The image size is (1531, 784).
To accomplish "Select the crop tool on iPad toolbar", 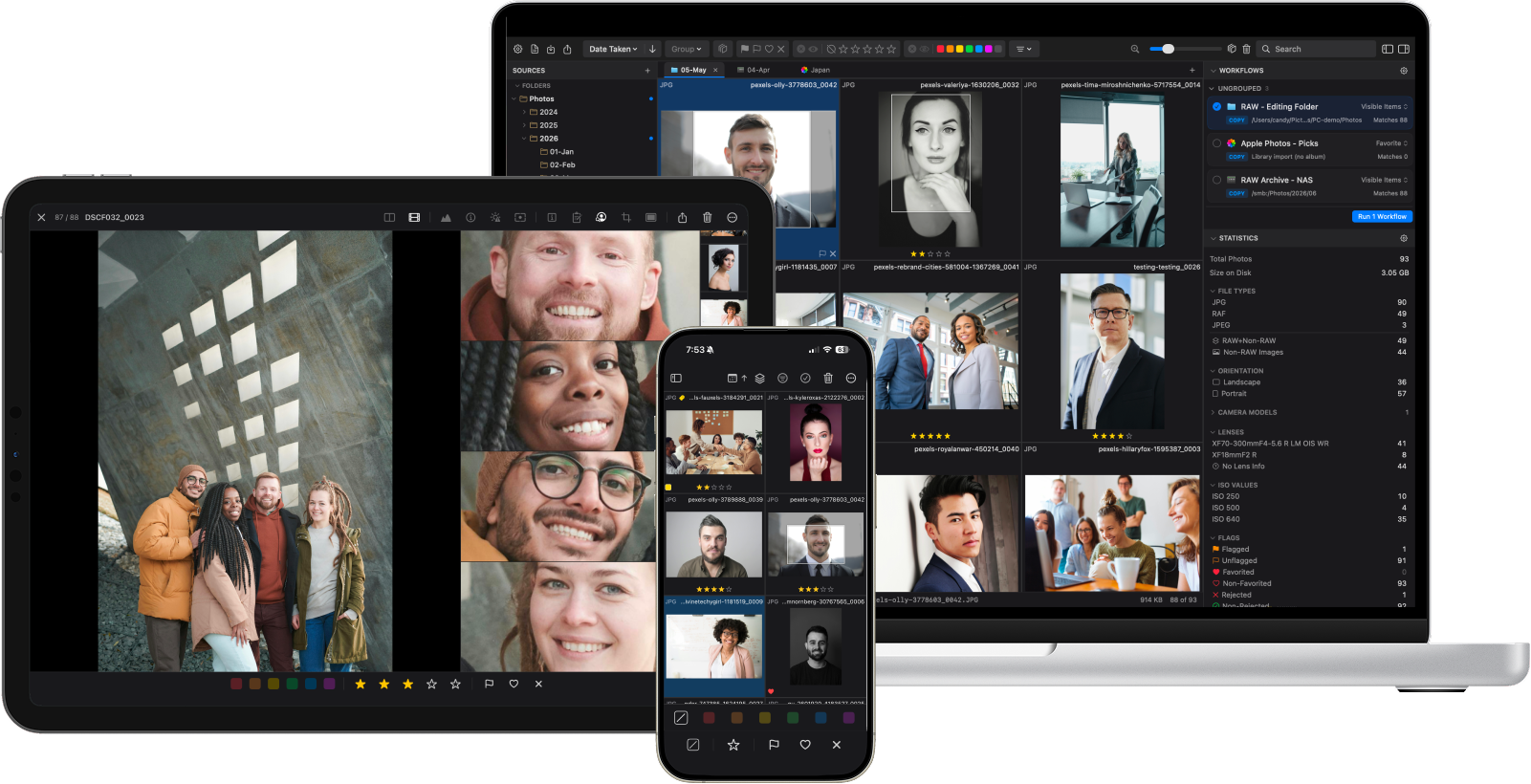I will point(626,217).
